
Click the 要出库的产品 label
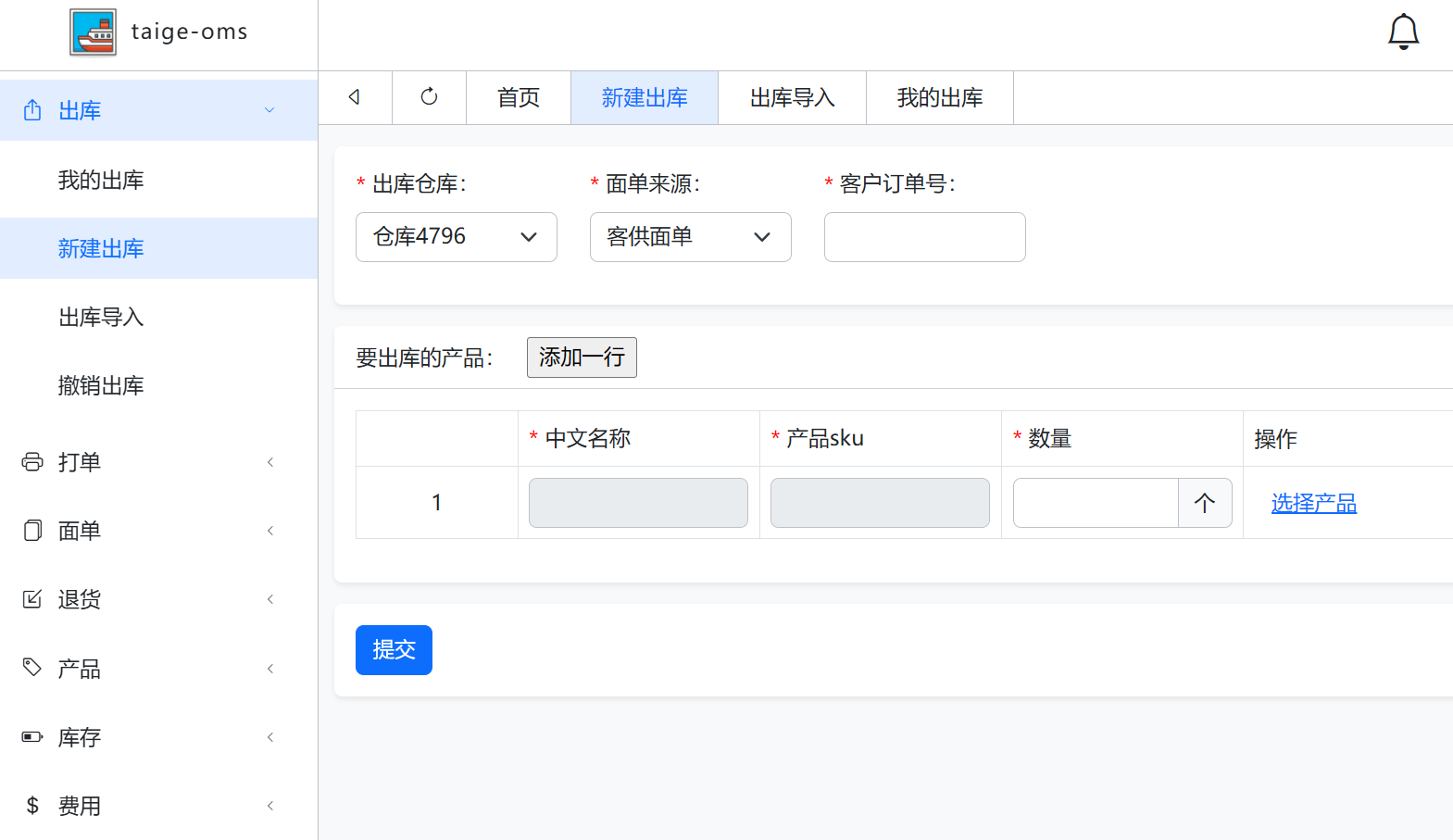point(424,357)
